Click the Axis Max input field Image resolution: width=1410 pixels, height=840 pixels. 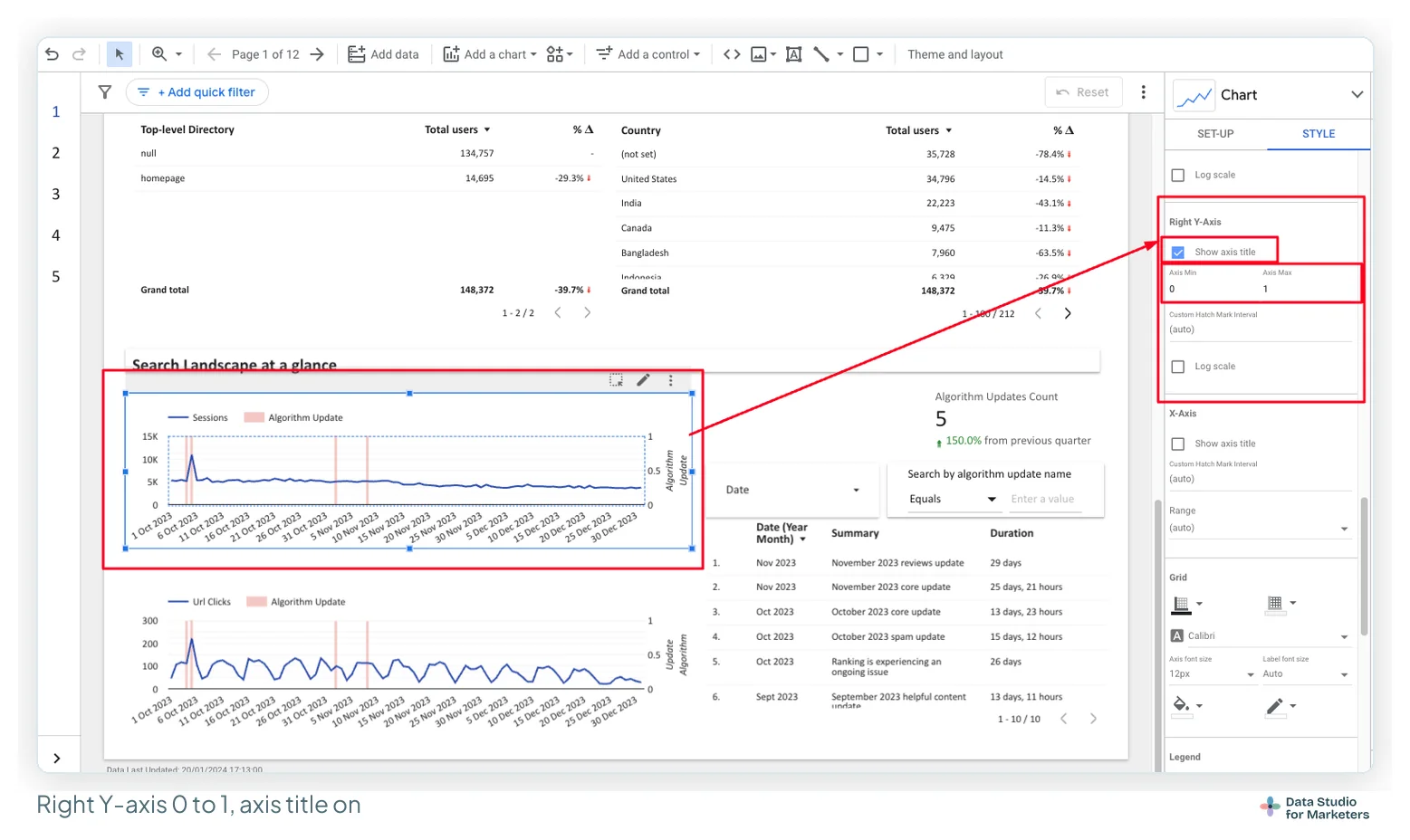[1308, 289]
